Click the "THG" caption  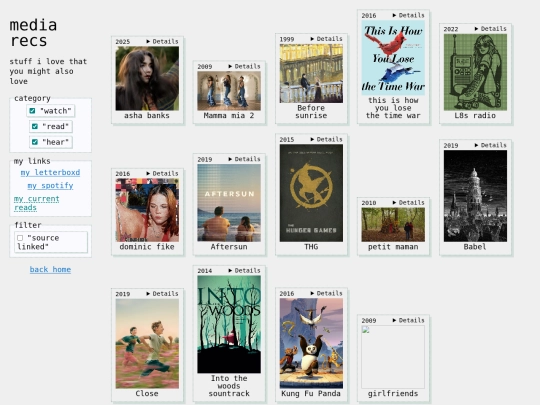[311, 247]
